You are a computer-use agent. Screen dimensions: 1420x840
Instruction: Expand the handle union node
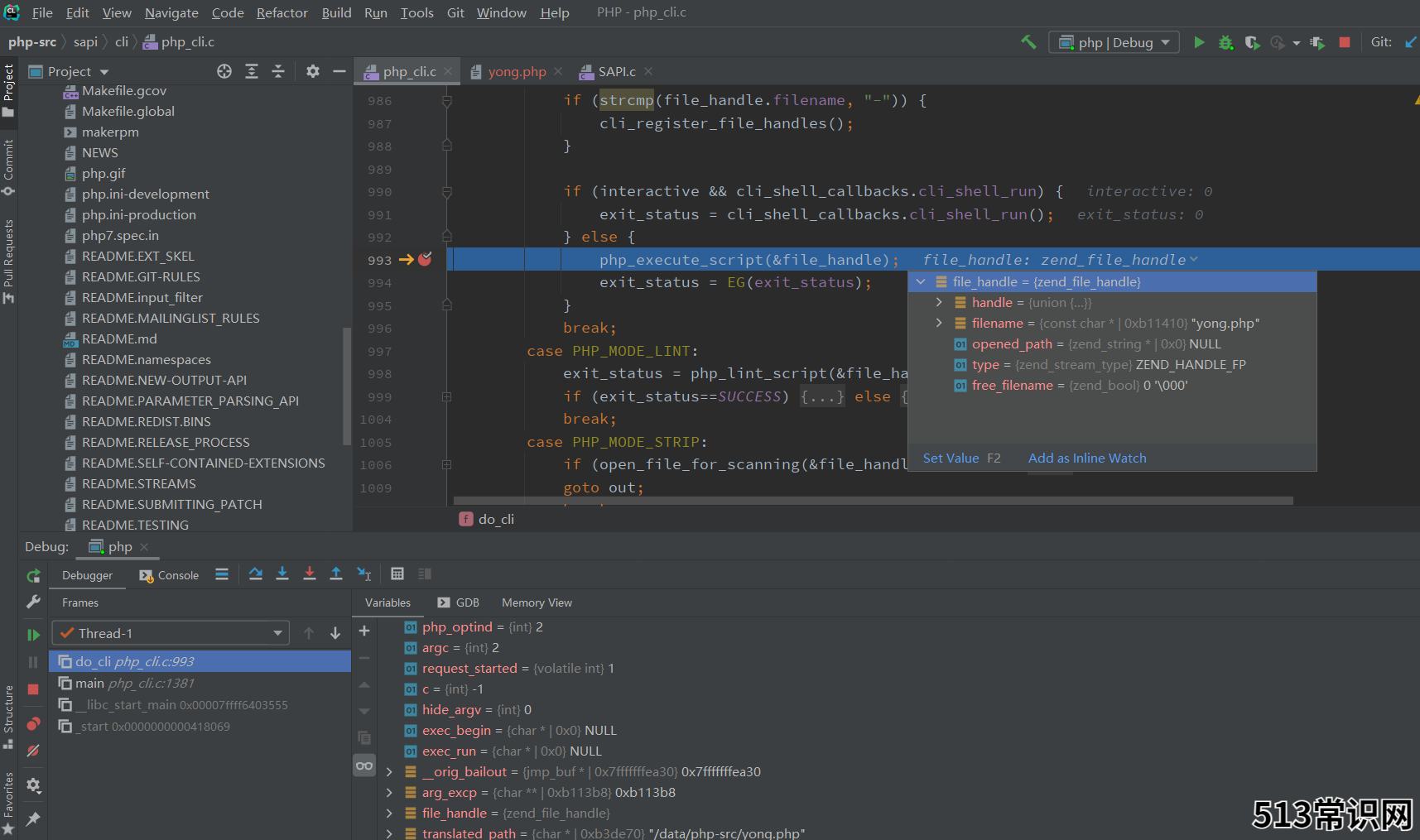(x=939, y=302)
